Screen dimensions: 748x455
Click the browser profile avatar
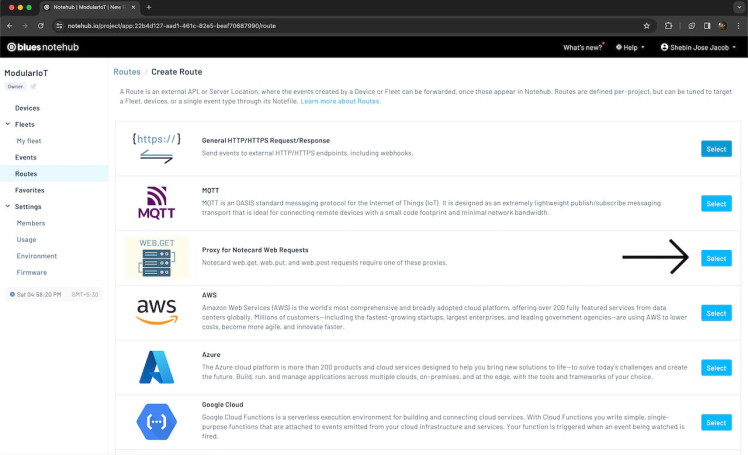(722, 26)
